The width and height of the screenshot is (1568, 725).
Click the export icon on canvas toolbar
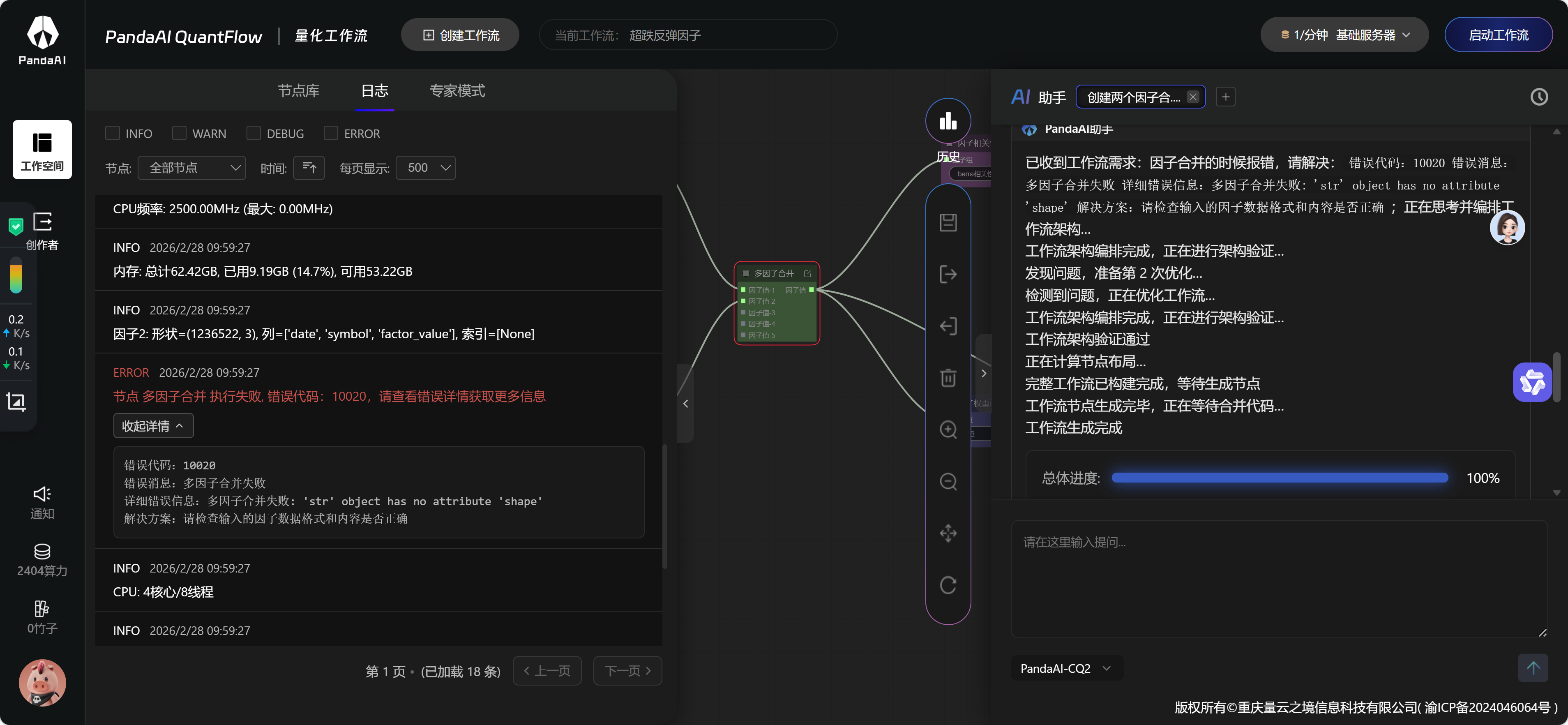click(x=948, y=274)
